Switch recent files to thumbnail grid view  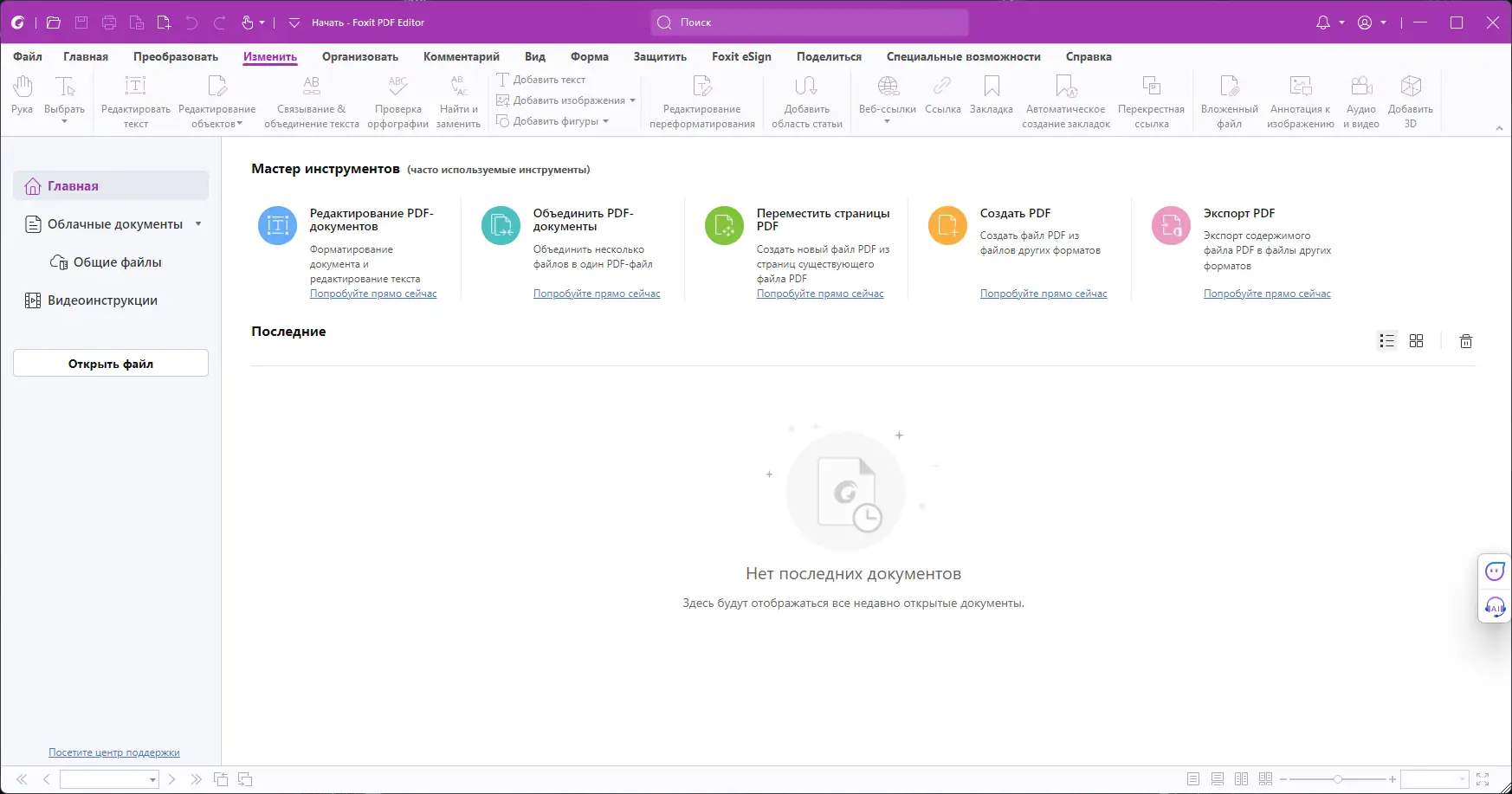[1417, 341]
